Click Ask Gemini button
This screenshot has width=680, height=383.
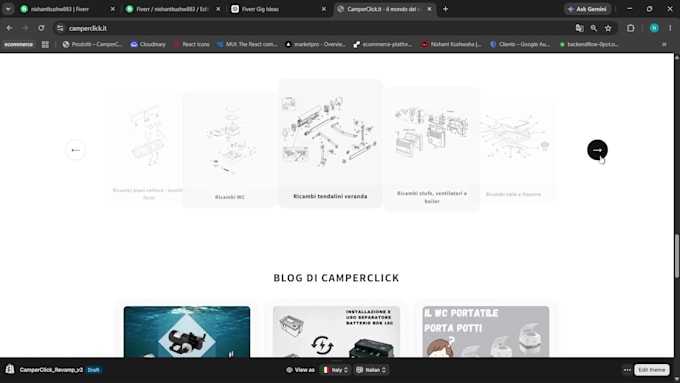point(588,9)
